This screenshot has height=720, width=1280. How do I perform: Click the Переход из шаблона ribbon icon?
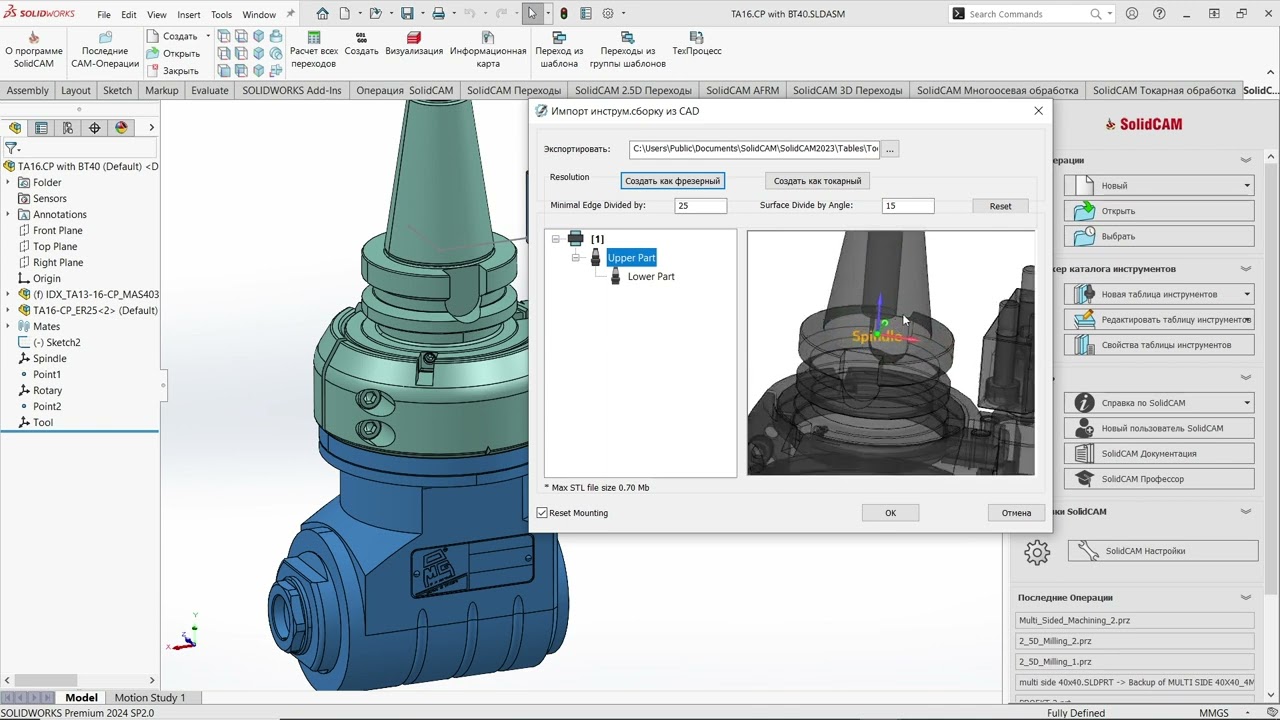(559, 50)
